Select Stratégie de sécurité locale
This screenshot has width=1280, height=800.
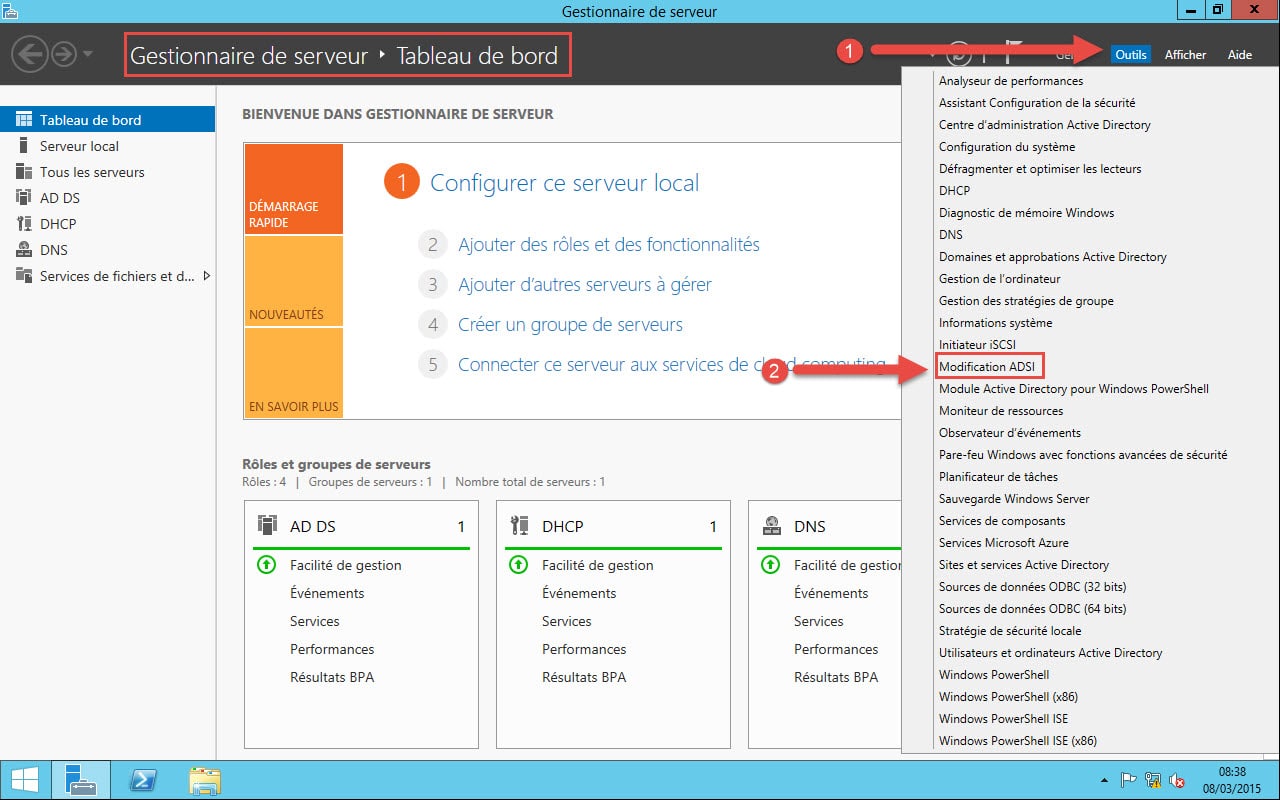[x=1010, y=631]
